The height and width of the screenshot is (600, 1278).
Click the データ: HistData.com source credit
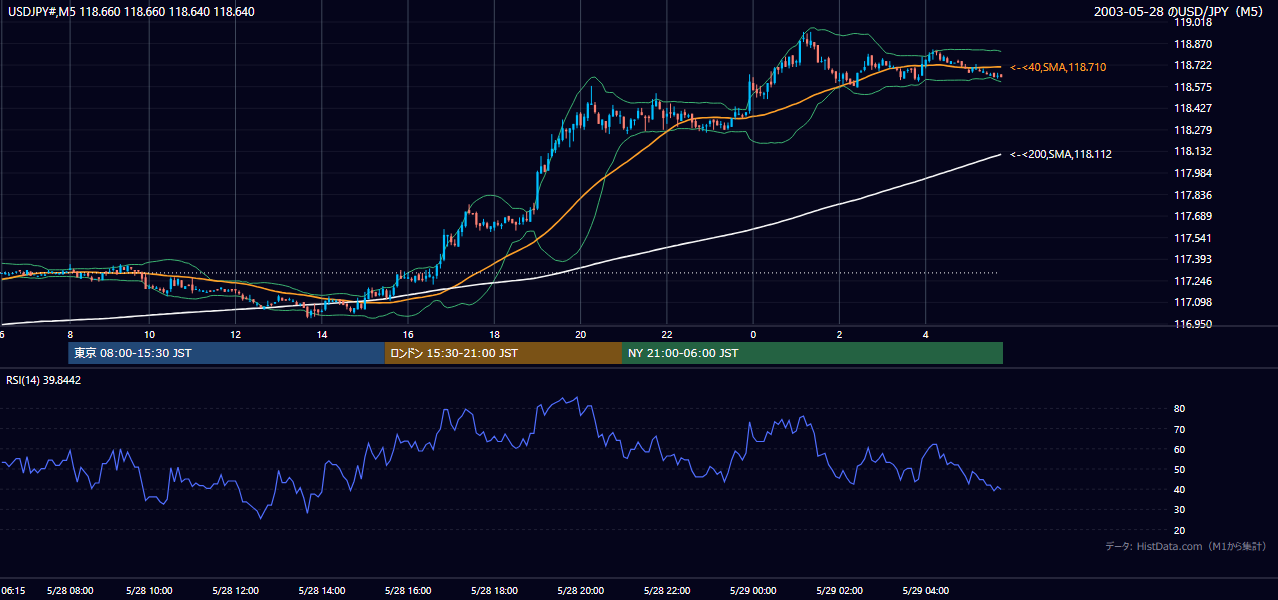pos(1186,546)
